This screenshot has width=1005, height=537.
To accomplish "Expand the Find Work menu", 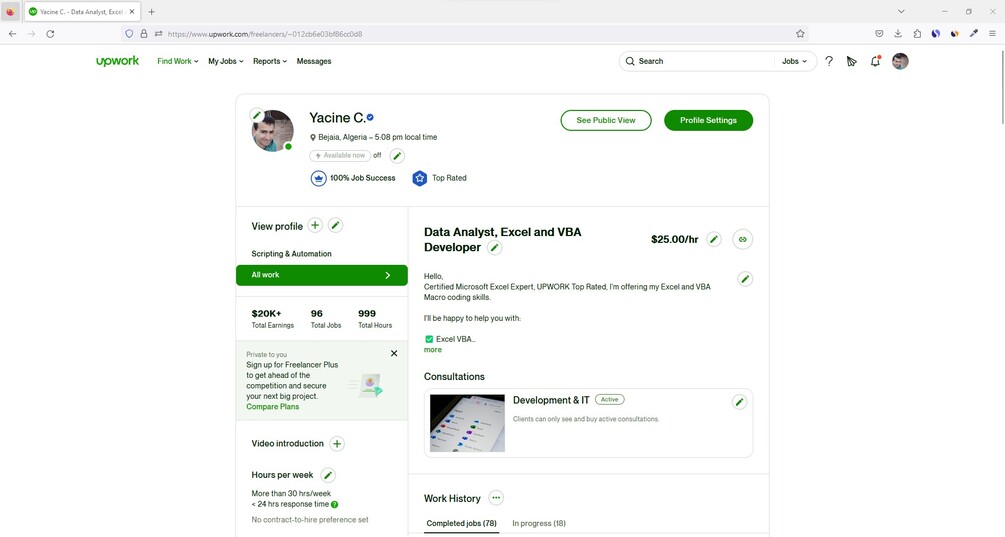I will [x=178, y=61].
